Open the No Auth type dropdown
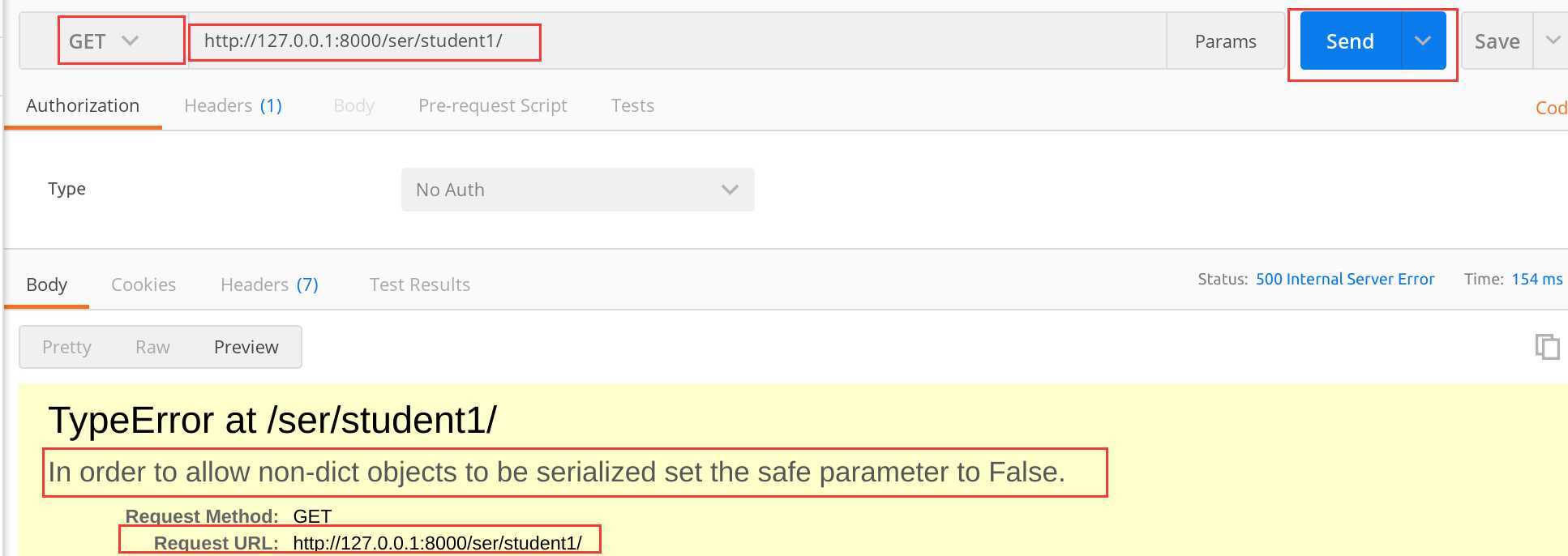This screenshot has width=1568, height=556. tap(577, 190)
